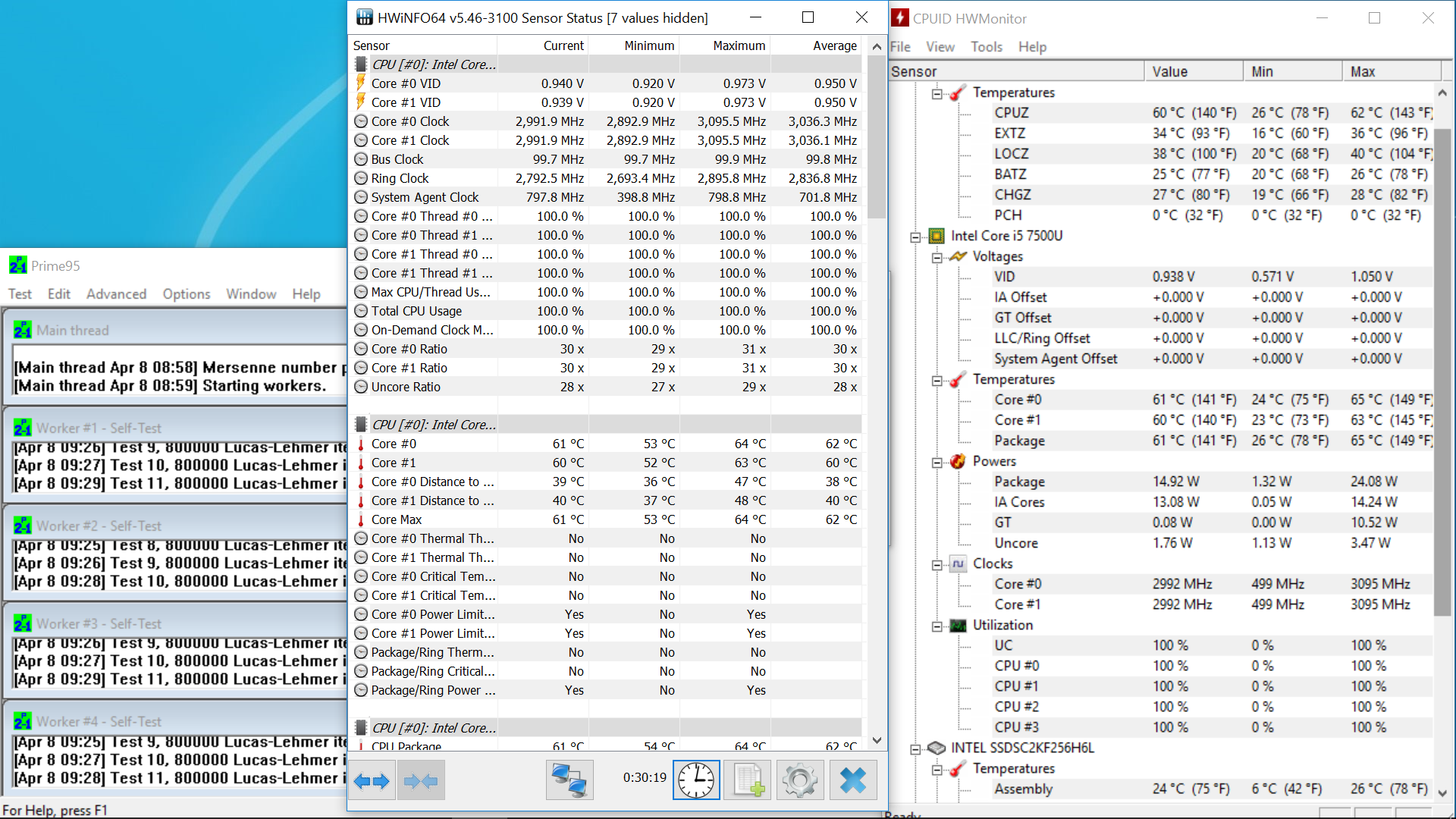Click the HWiNFO clock reset timer button
The image size is (1456, 819).
696,780
